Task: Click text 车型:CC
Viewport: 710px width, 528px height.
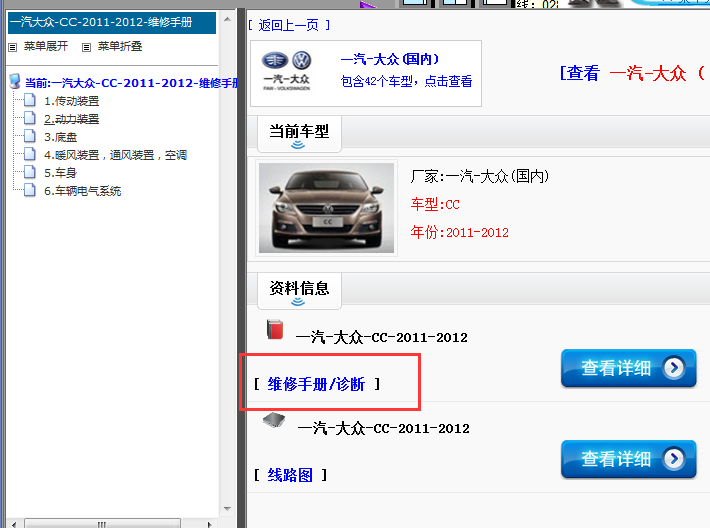Action: [435, 204]
